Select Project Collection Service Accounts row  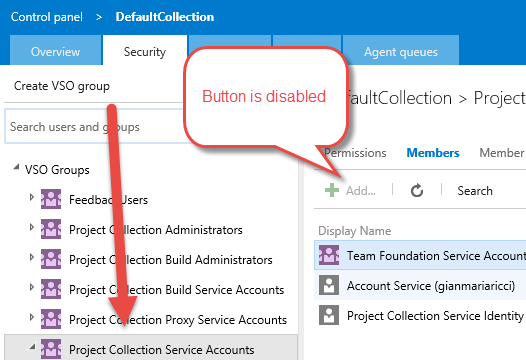coord(151,347)
